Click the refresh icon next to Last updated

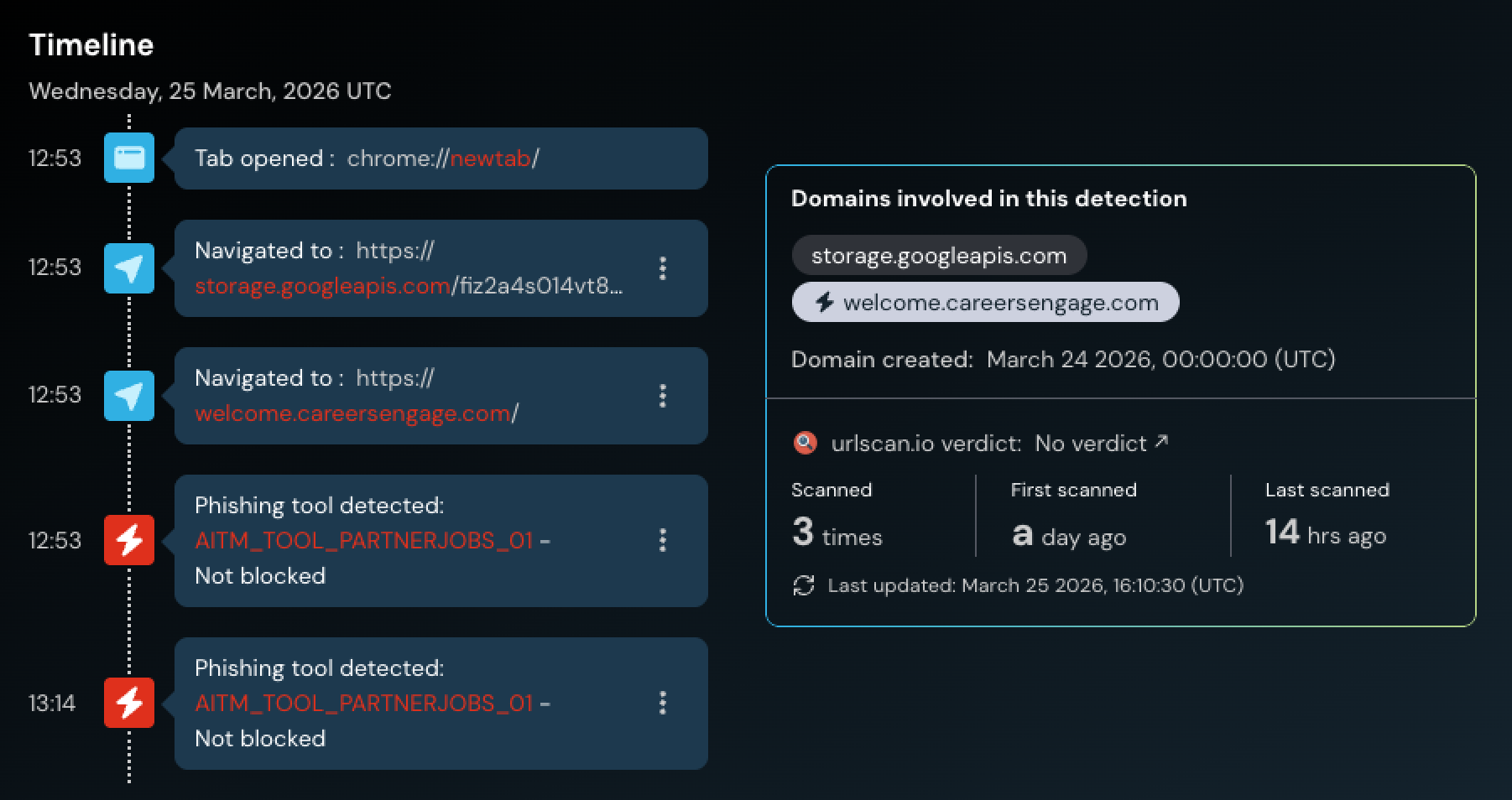pos(805,585)
